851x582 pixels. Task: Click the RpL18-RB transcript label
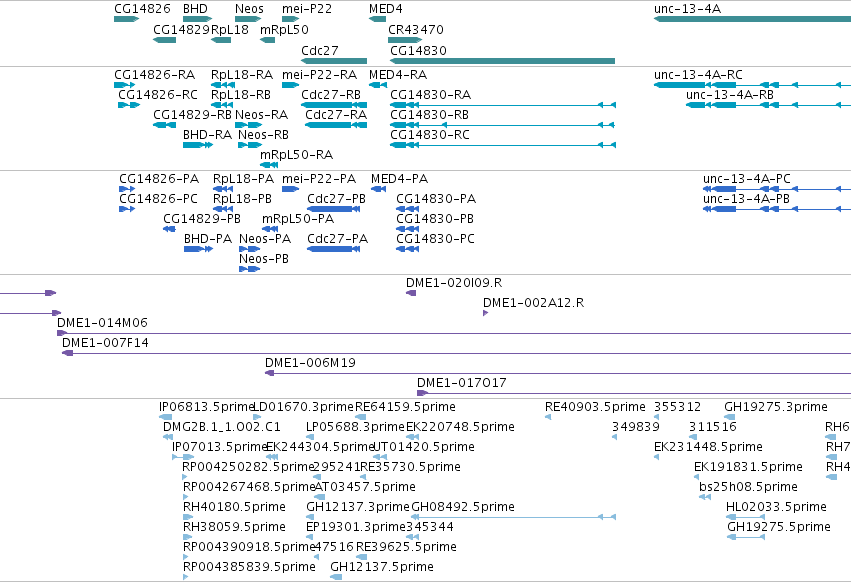(241, 94)
